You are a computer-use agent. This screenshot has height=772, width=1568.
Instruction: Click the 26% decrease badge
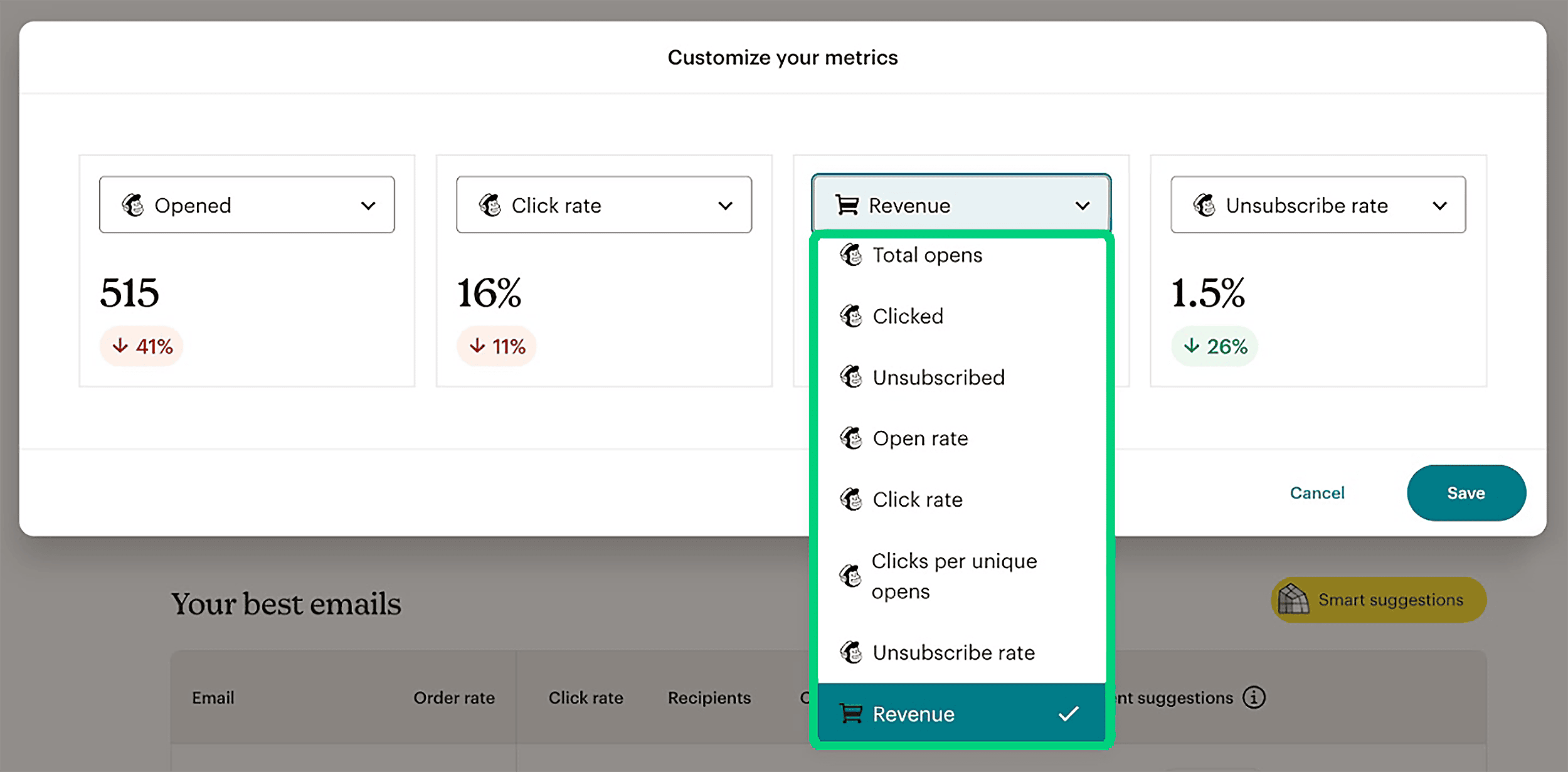click(1214, 346)
